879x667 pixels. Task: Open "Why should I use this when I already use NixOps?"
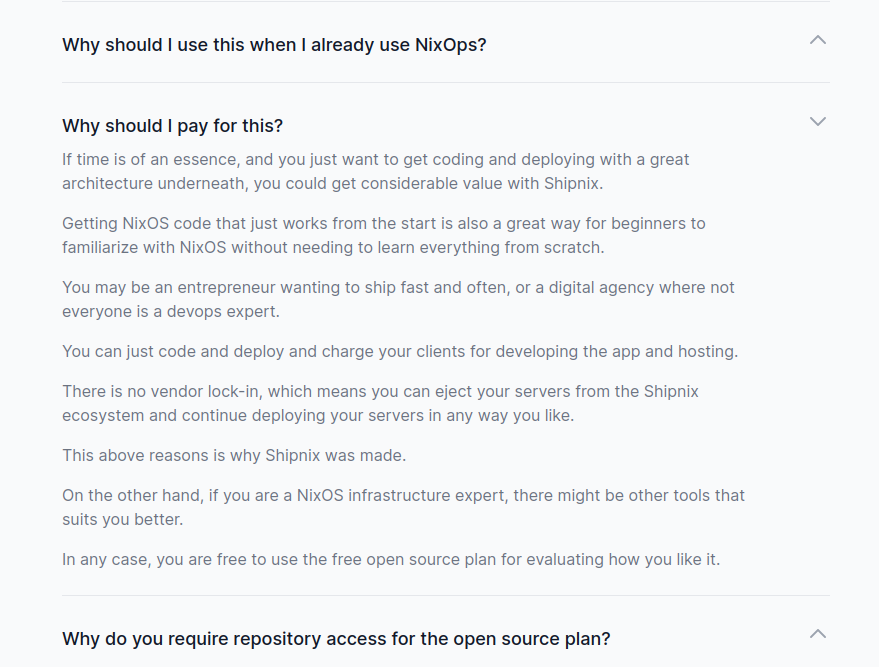coord(273,45)
